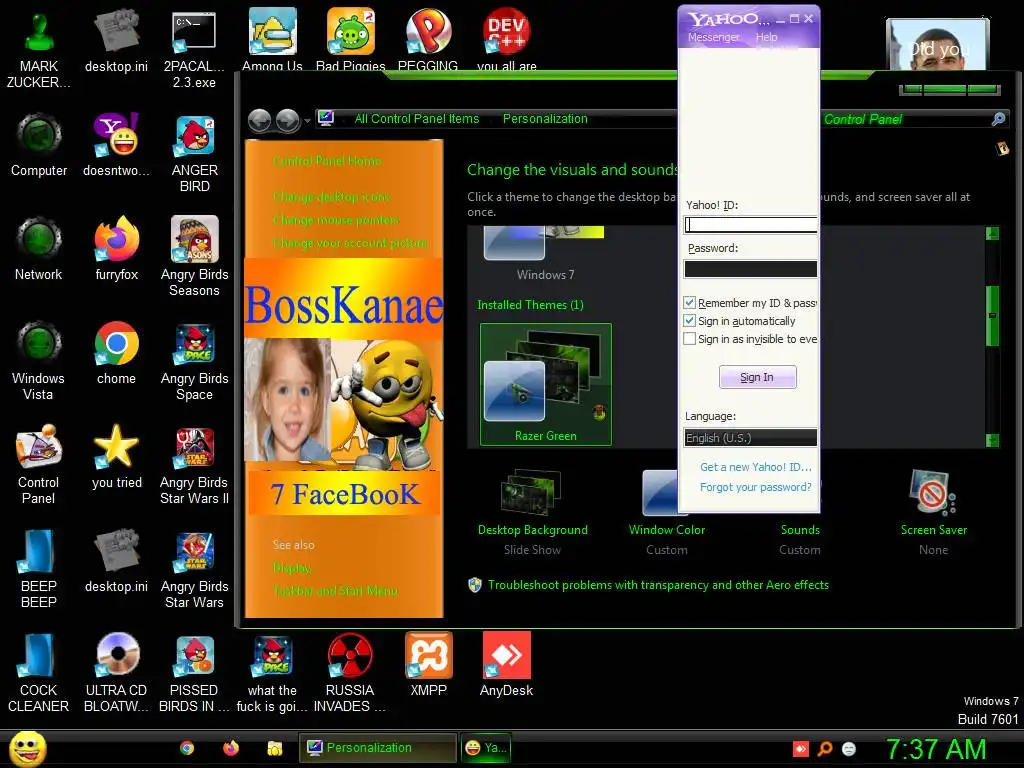Screen dimensions: 1024x768
Task: Follow 'Forgot your password?' link
Action: [756, 487]
